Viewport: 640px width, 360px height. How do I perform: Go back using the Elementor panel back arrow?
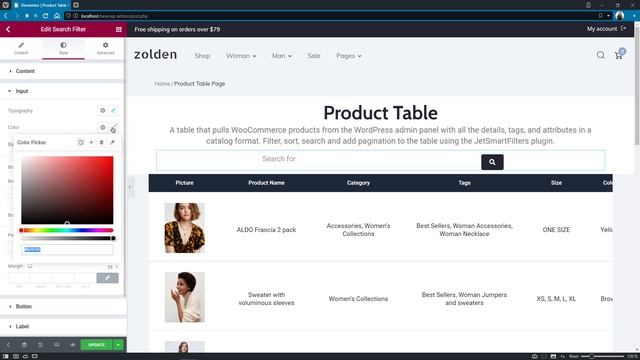(8, 29)
